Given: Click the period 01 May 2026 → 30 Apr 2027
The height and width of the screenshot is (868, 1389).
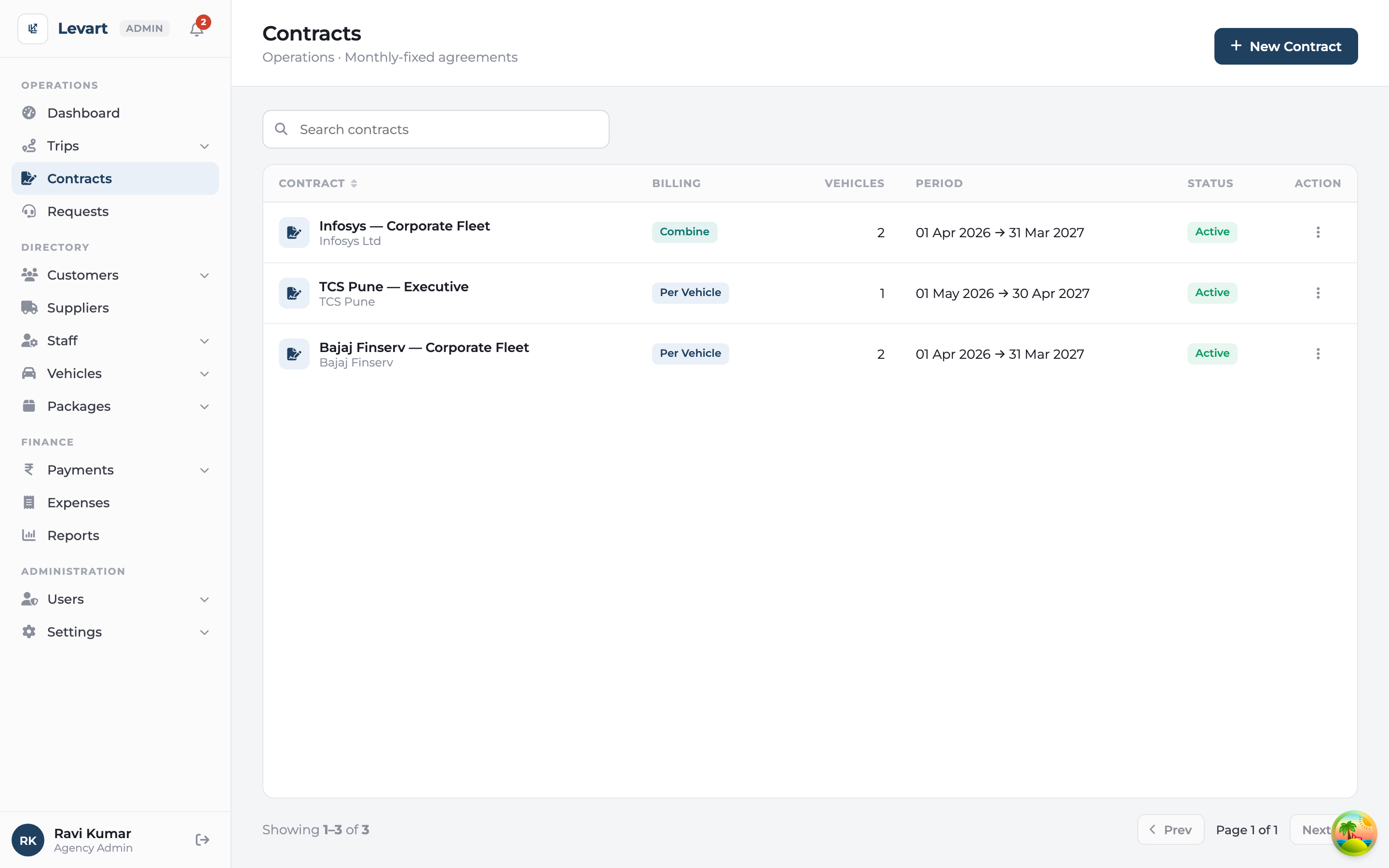Looking at the screenshot, I should tap(1002, 293).
